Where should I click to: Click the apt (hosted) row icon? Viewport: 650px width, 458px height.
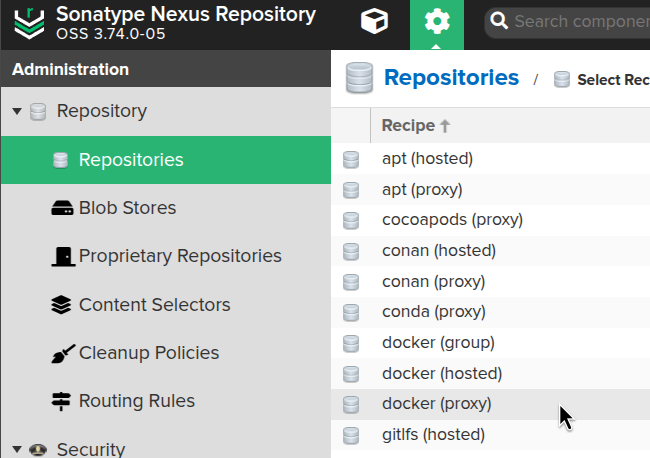coord(351,160)
